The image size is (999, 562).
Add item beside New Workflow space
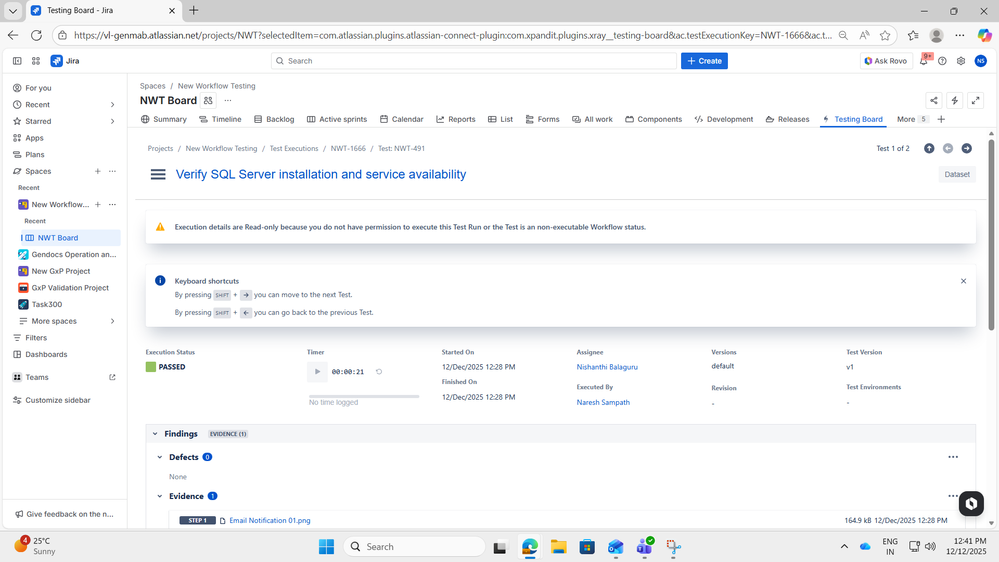(x=97, y=205)
